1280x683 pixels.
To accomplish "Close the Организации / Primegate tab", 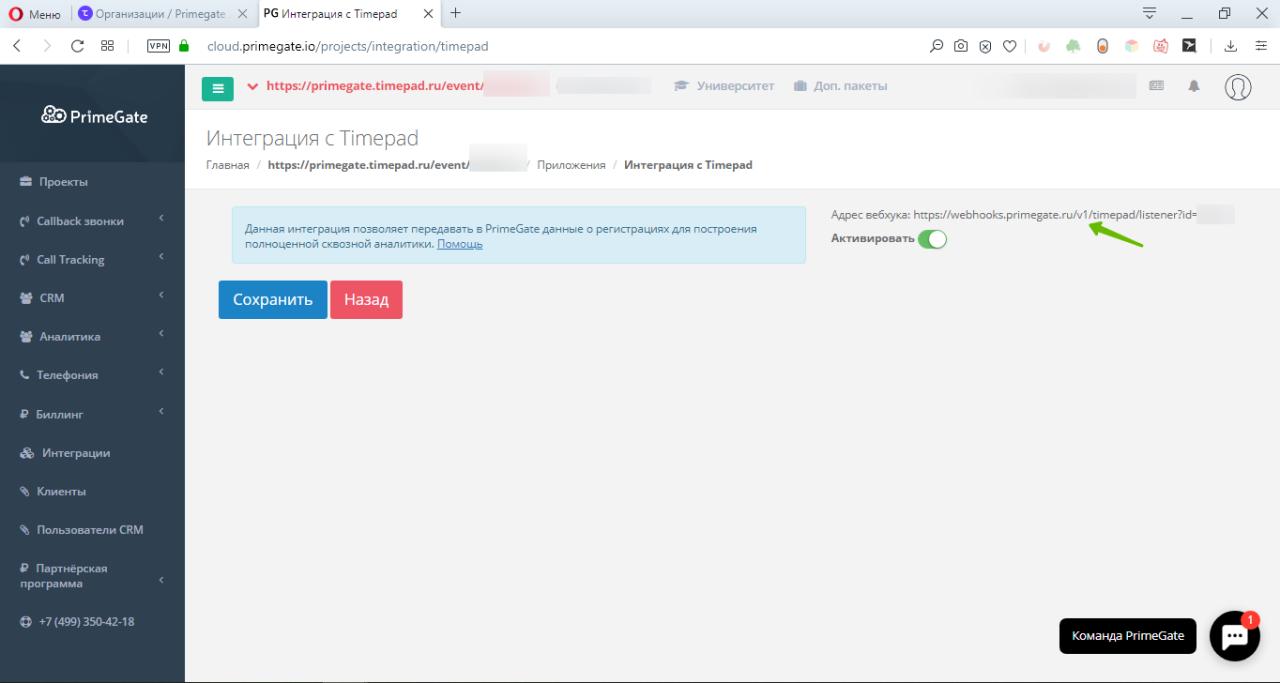I will [242, 14].
